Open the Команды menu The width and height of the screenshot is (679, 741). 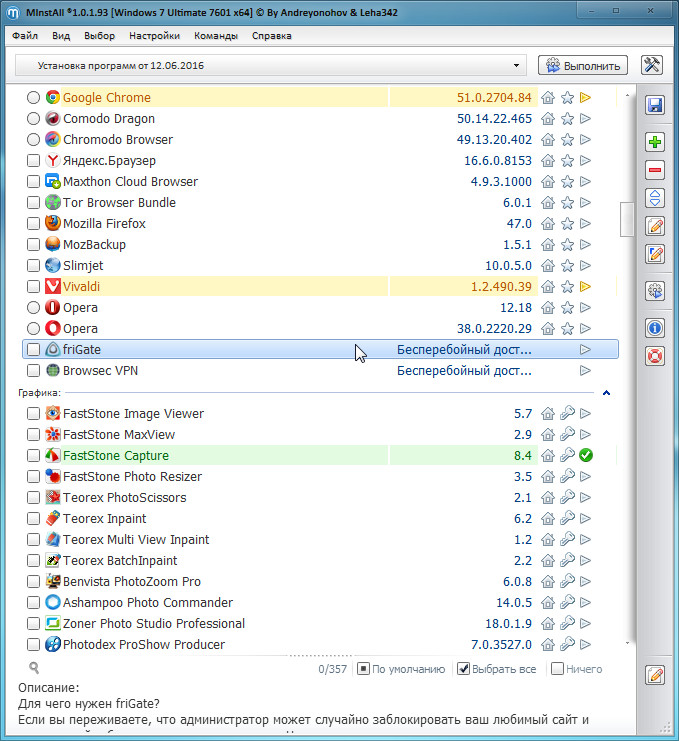coord(216,36)
